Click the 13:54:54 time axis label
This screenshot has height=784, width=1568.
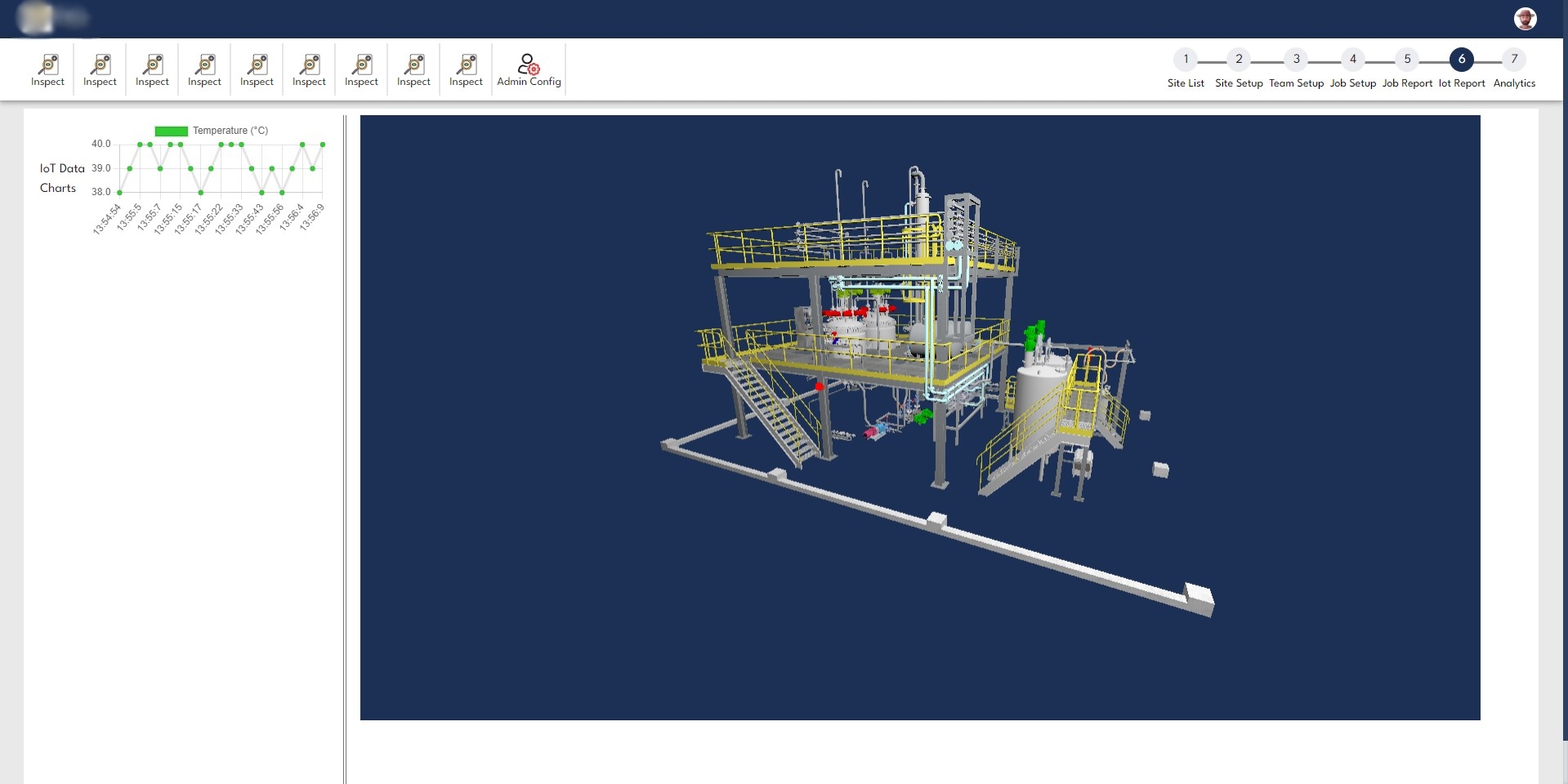(x=107, y=219)
